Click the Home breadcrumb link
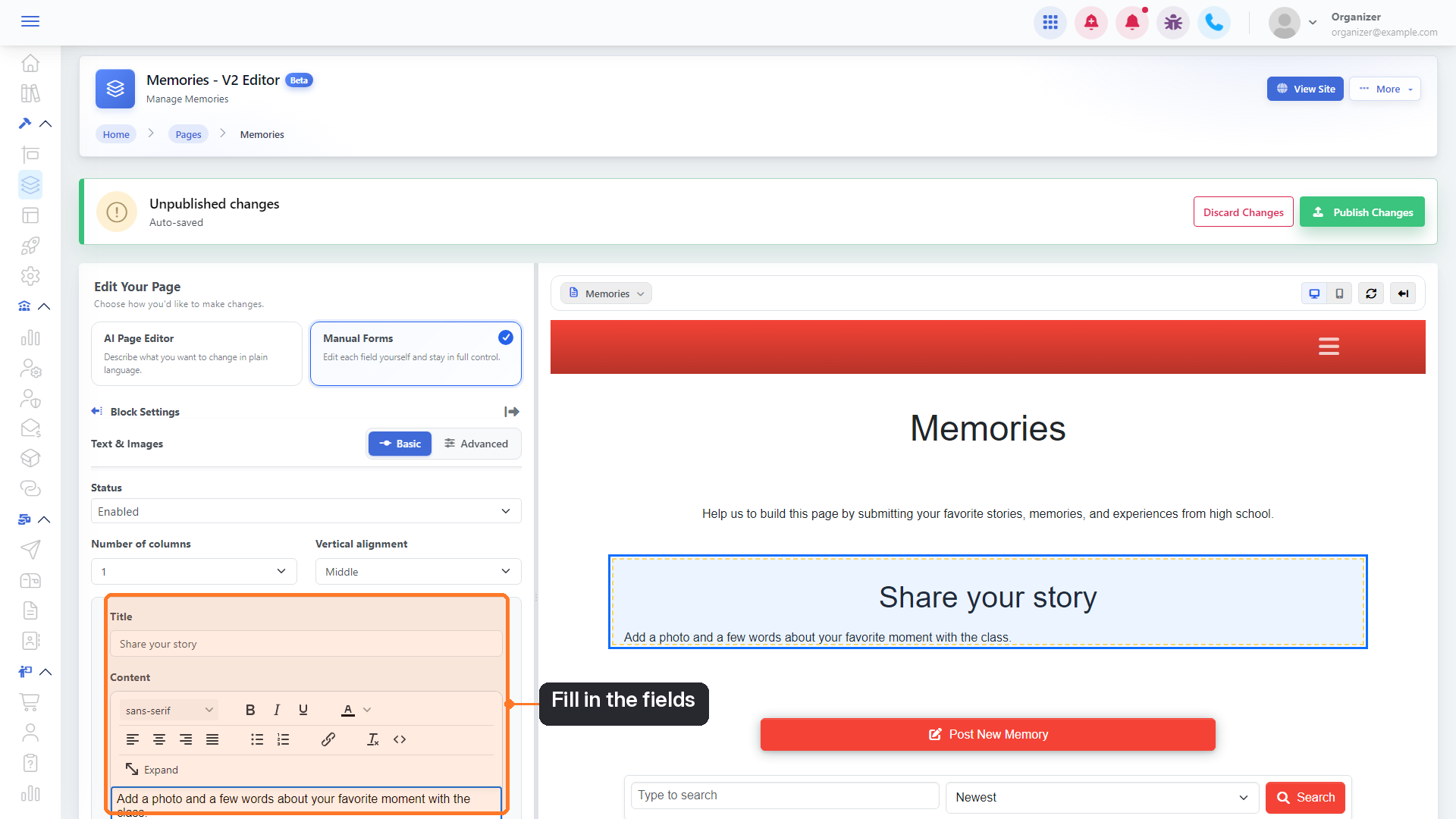The height and width of the screenshot is (819, 1456). tap(116, 134)
